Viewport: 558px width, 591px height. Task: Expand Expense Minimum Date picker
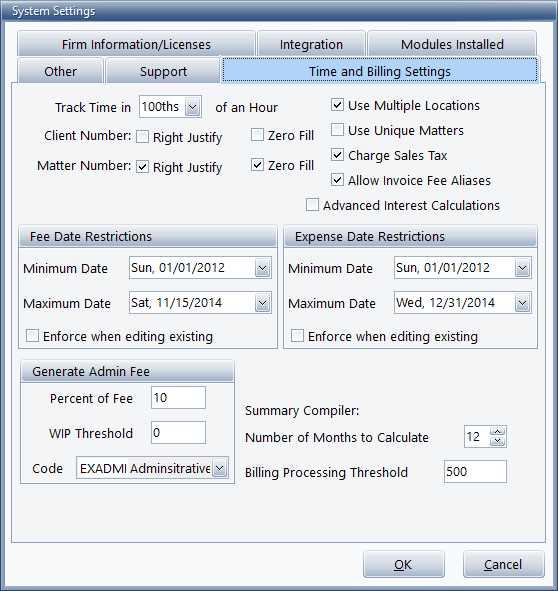[x=523, y=268]
